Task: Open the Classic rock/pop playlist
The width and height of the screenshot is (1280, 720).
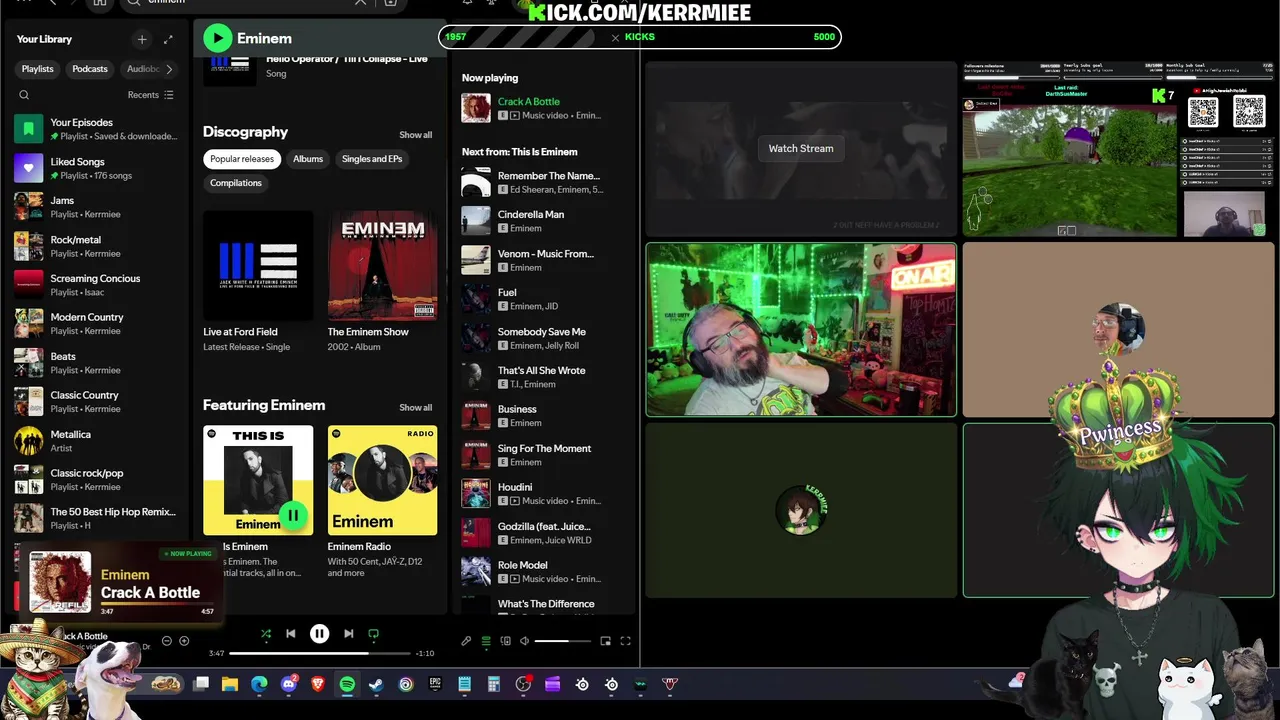Action: pos(97,480)
